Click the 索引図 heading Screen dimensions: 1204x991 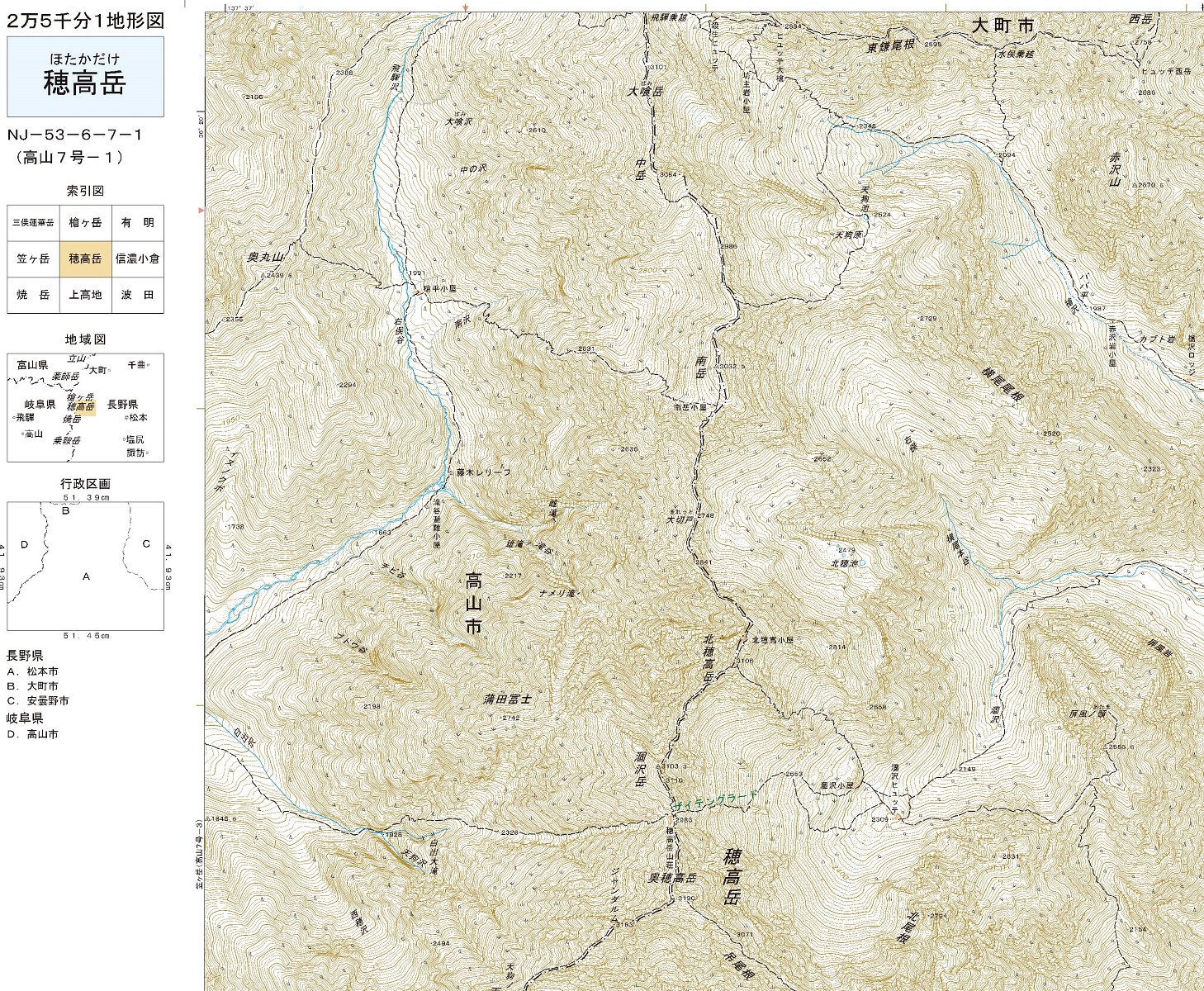tap(85, 191)
